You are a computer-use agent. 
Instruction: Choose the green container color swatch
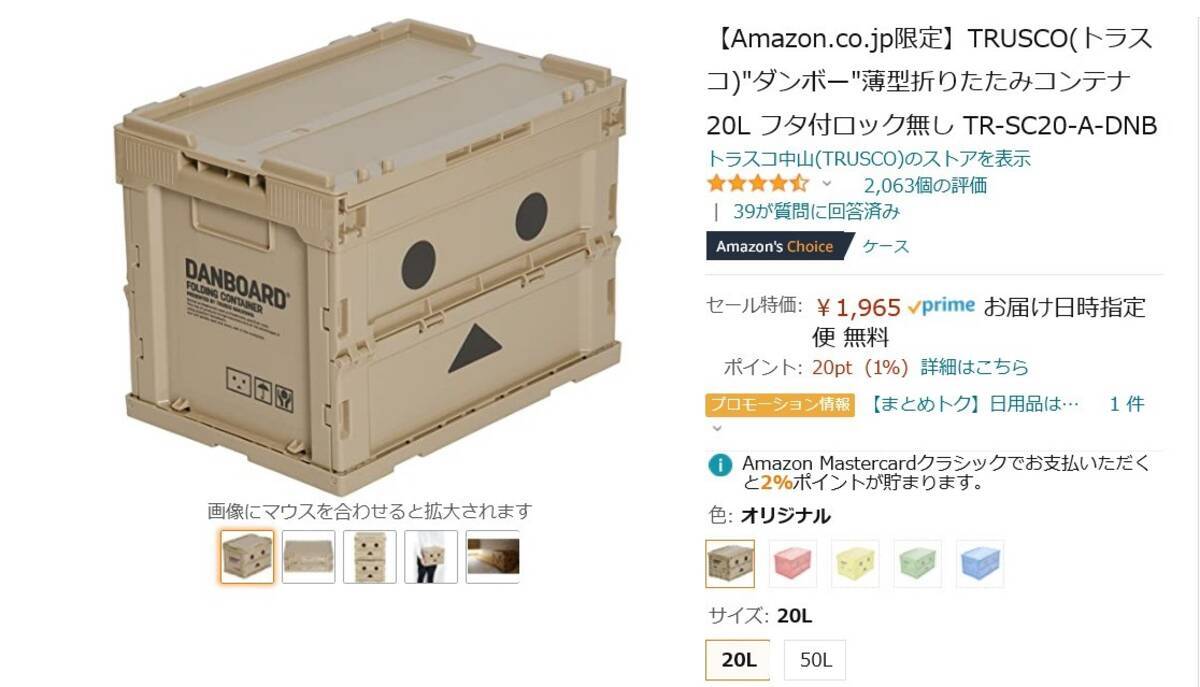917,564
